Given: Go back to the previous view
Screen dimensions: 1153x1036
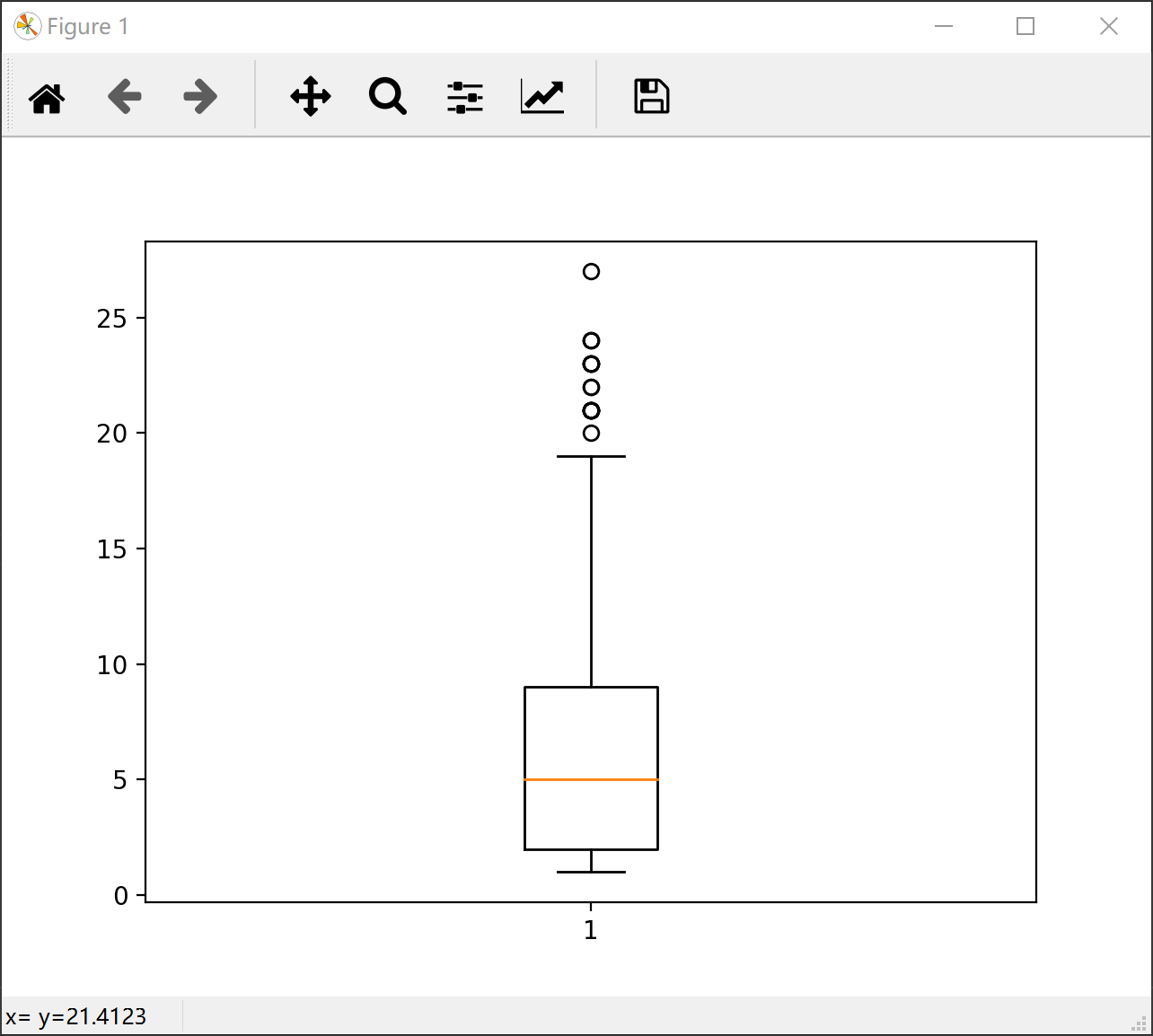Looking at the screenshot, I should click(x=125, y=97).
